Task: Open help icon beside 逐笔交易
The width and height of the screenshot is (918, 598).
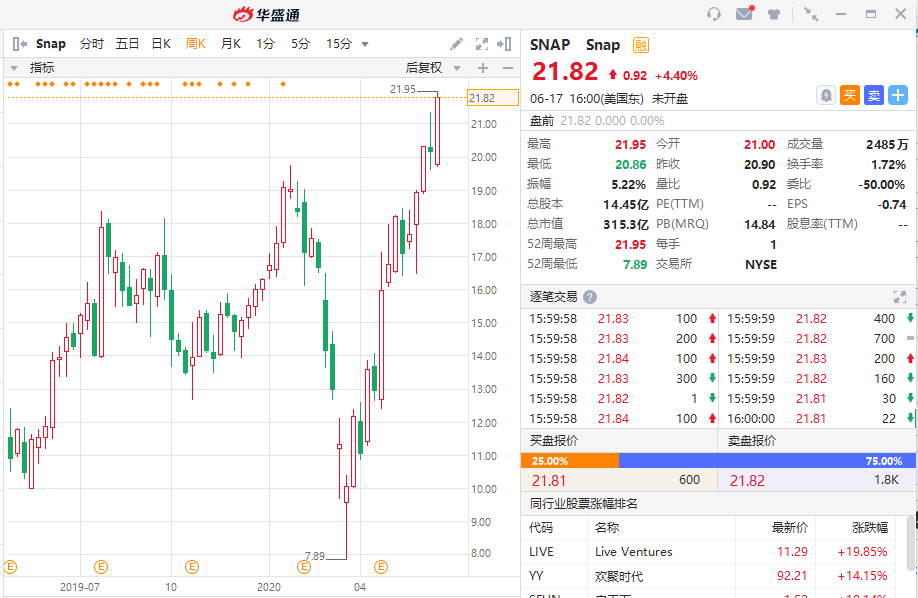Action: (x=590, y=297)
